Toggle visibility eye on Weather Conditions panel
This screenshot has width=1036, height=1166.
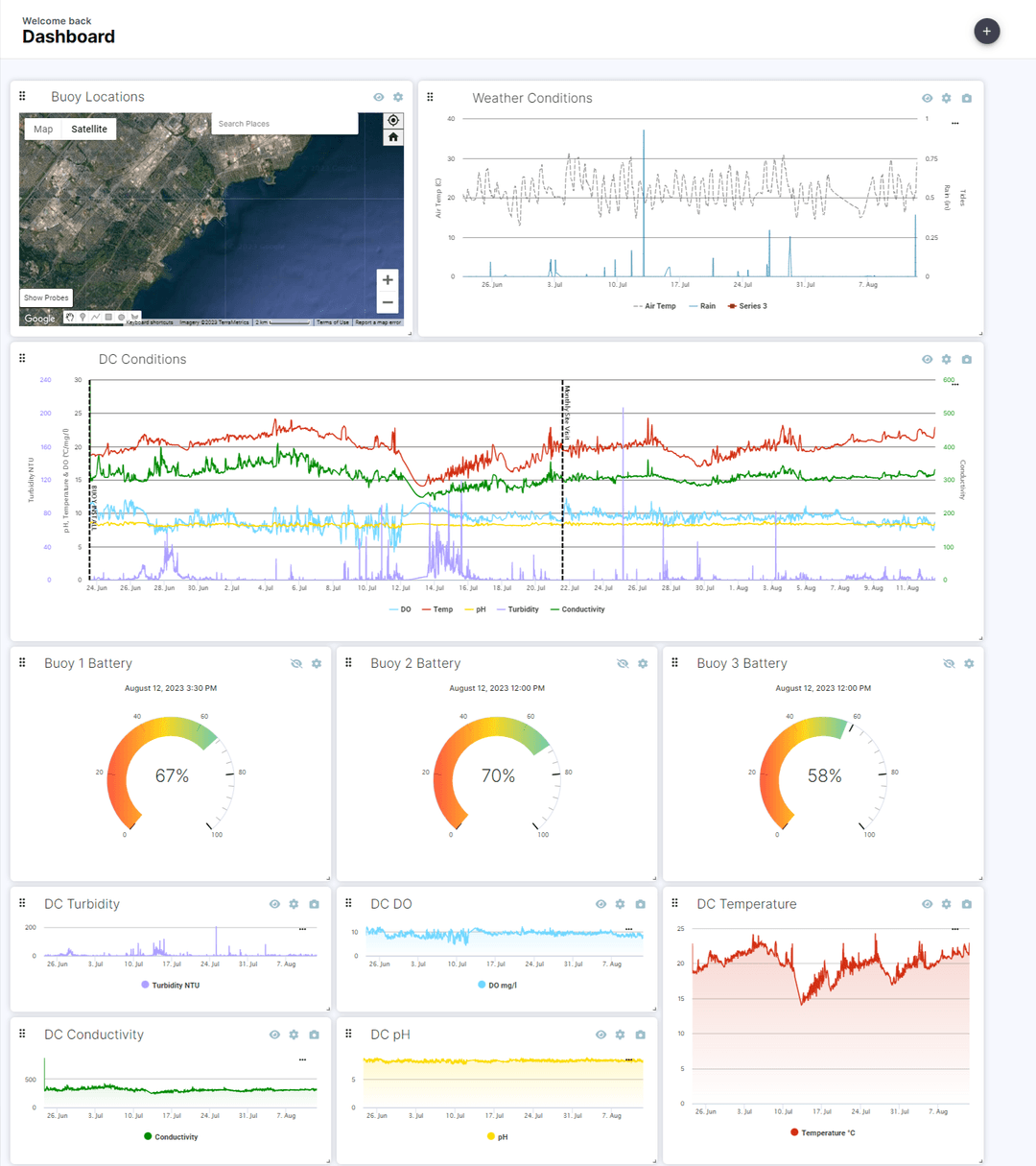927,98
